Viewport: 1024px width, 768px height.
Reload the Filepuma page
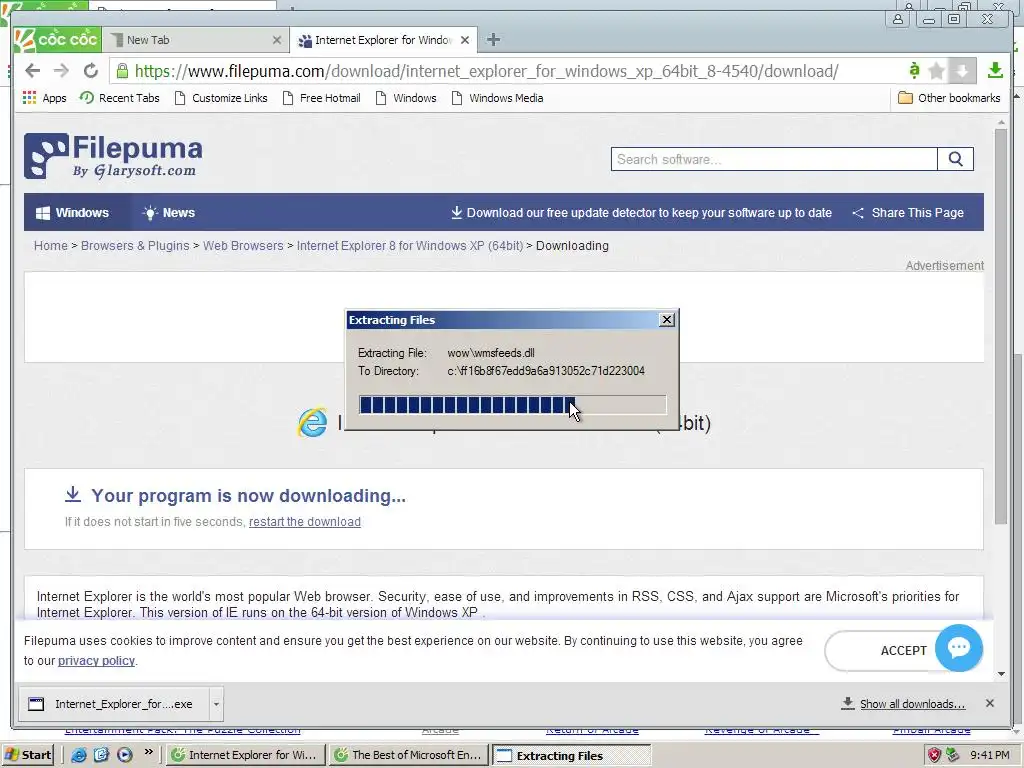tap(91, 71)
